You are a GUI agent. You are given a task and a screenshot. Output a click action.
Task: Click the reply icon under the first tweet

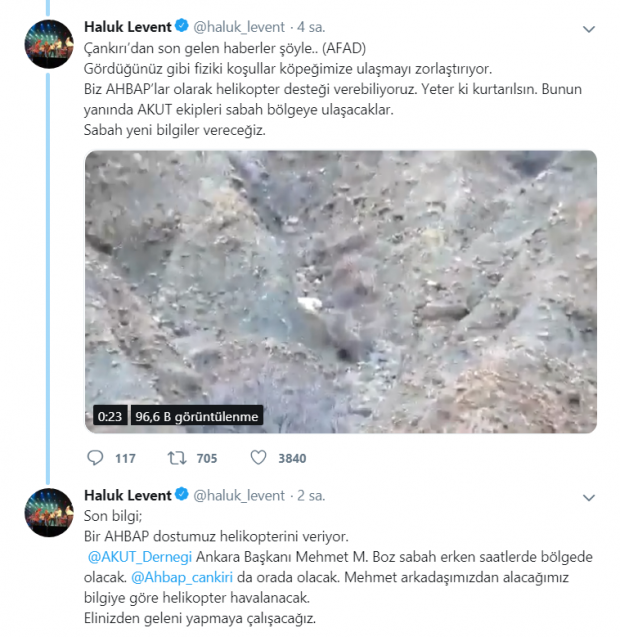(x=96, y=458)
